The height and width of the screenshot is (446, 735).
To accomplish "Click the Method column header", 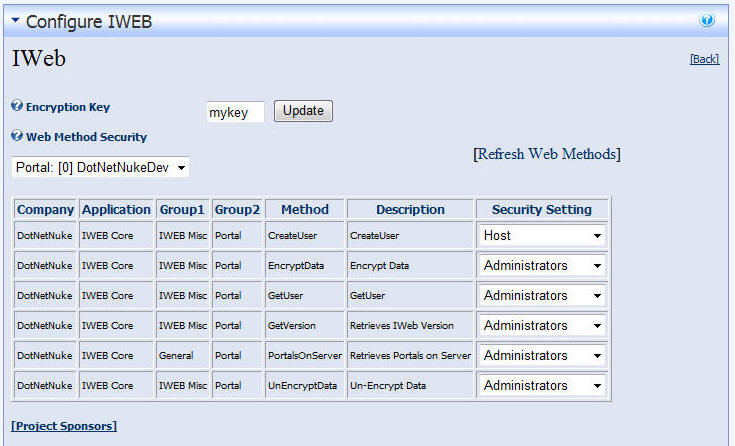I will coord(305,210).
